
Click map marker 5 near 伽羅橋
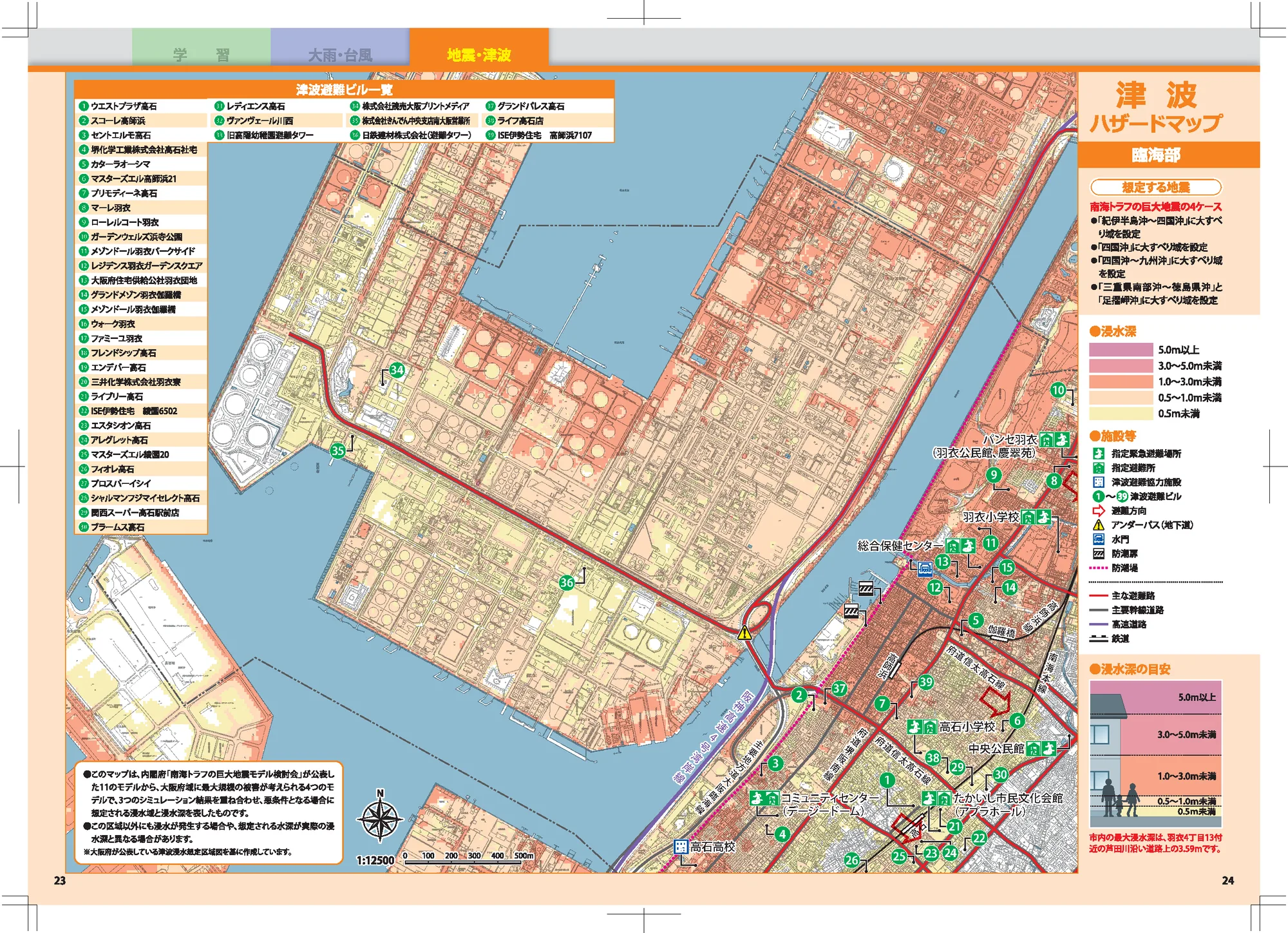(976, 620)
